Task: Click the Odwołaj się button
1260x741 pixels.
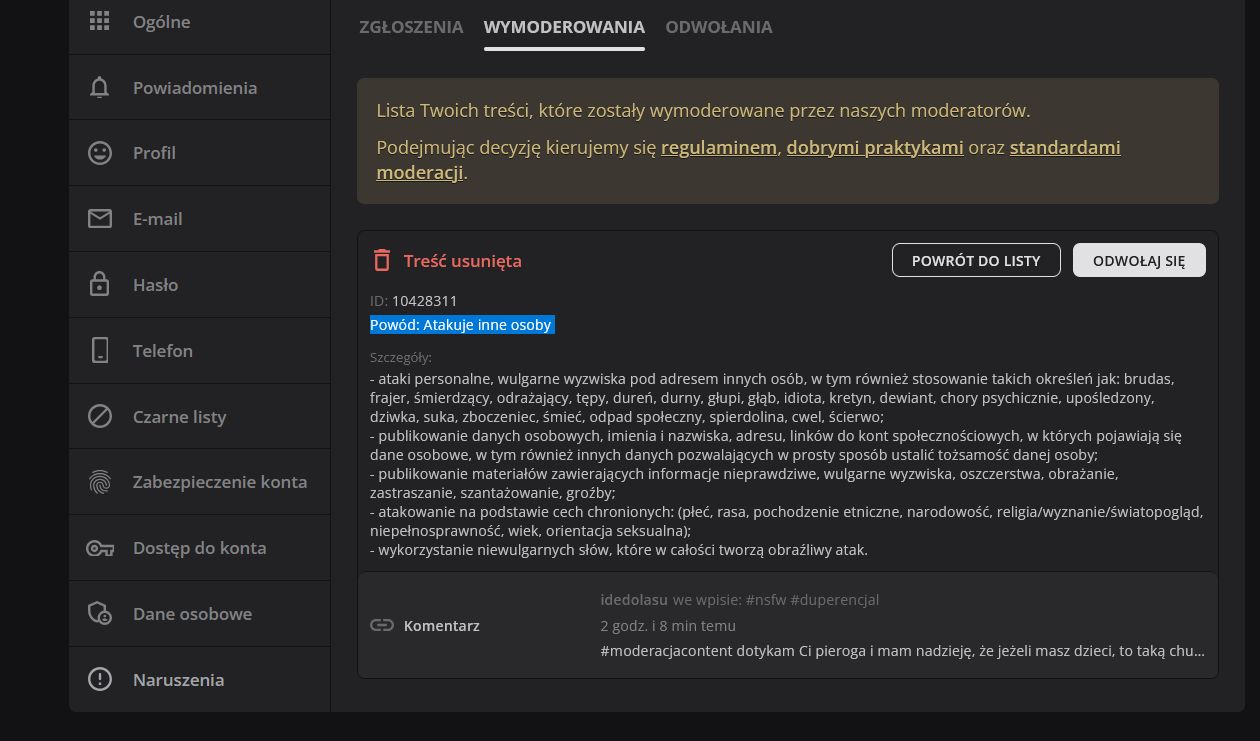Action: point(1138,261)
